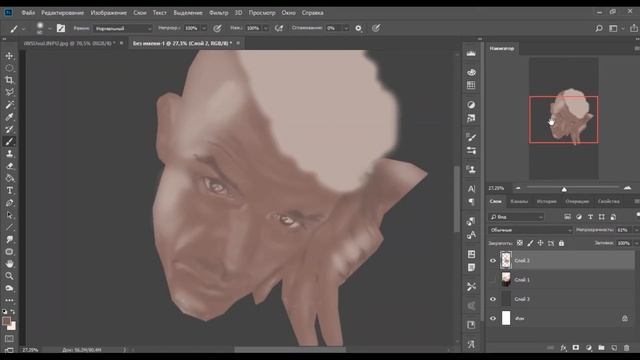The image size is (640, 360).
Task: Select the Eraser tool
Action: pyautogui.click(x=9, y=166)
